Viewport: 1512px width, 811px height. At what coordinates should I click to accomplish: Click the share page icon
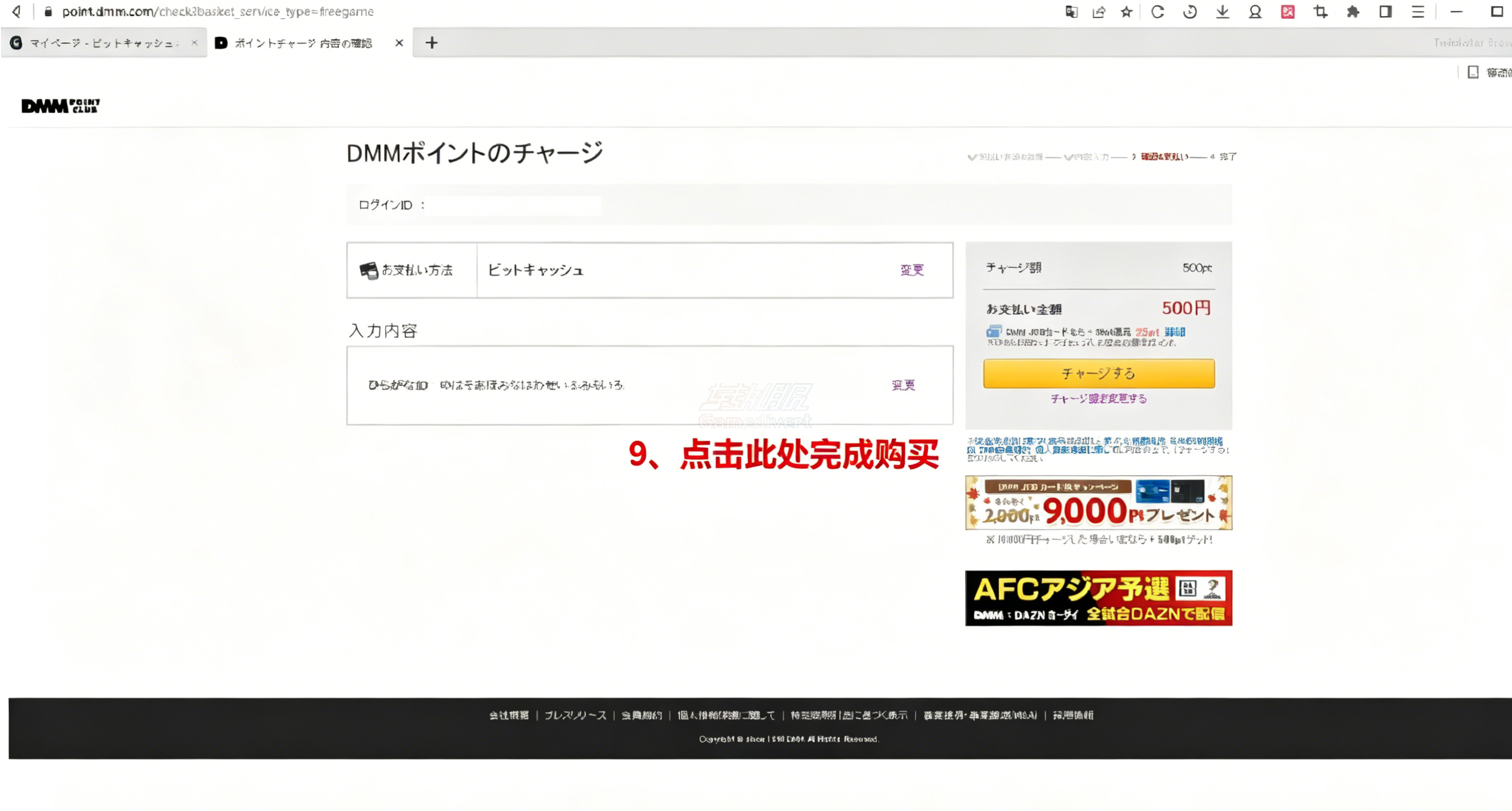1099,12
